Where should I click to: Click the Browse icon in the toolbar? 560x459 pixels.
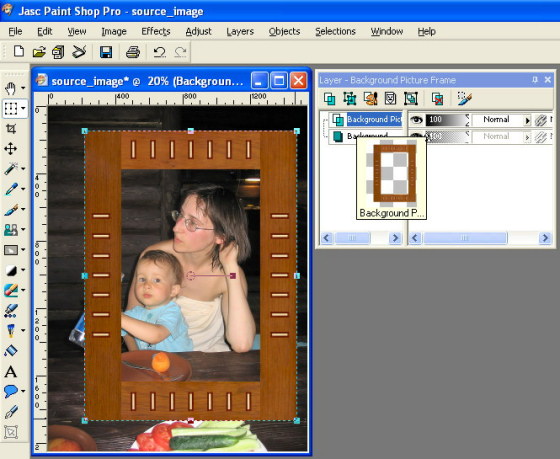(x=58, y=52)
